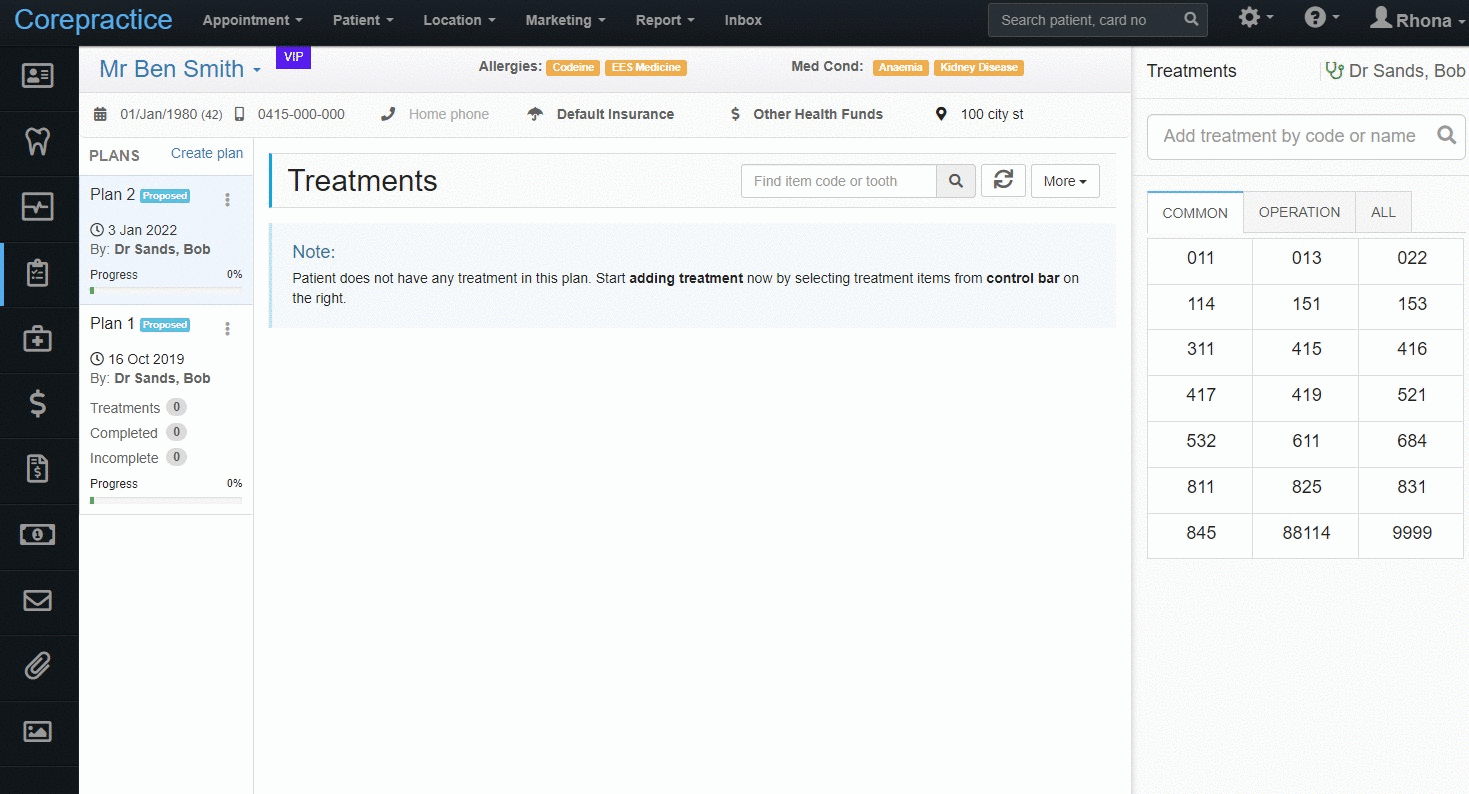Switch to the OPERATION tab
The width and height of the screenshot is (1469, 794).
click(x=1299, y=212)
